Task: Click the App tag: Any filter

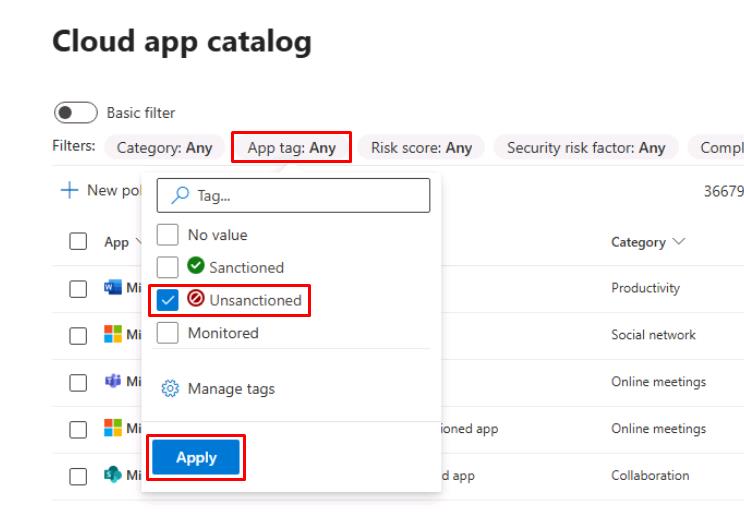Action: click(291, 148)
